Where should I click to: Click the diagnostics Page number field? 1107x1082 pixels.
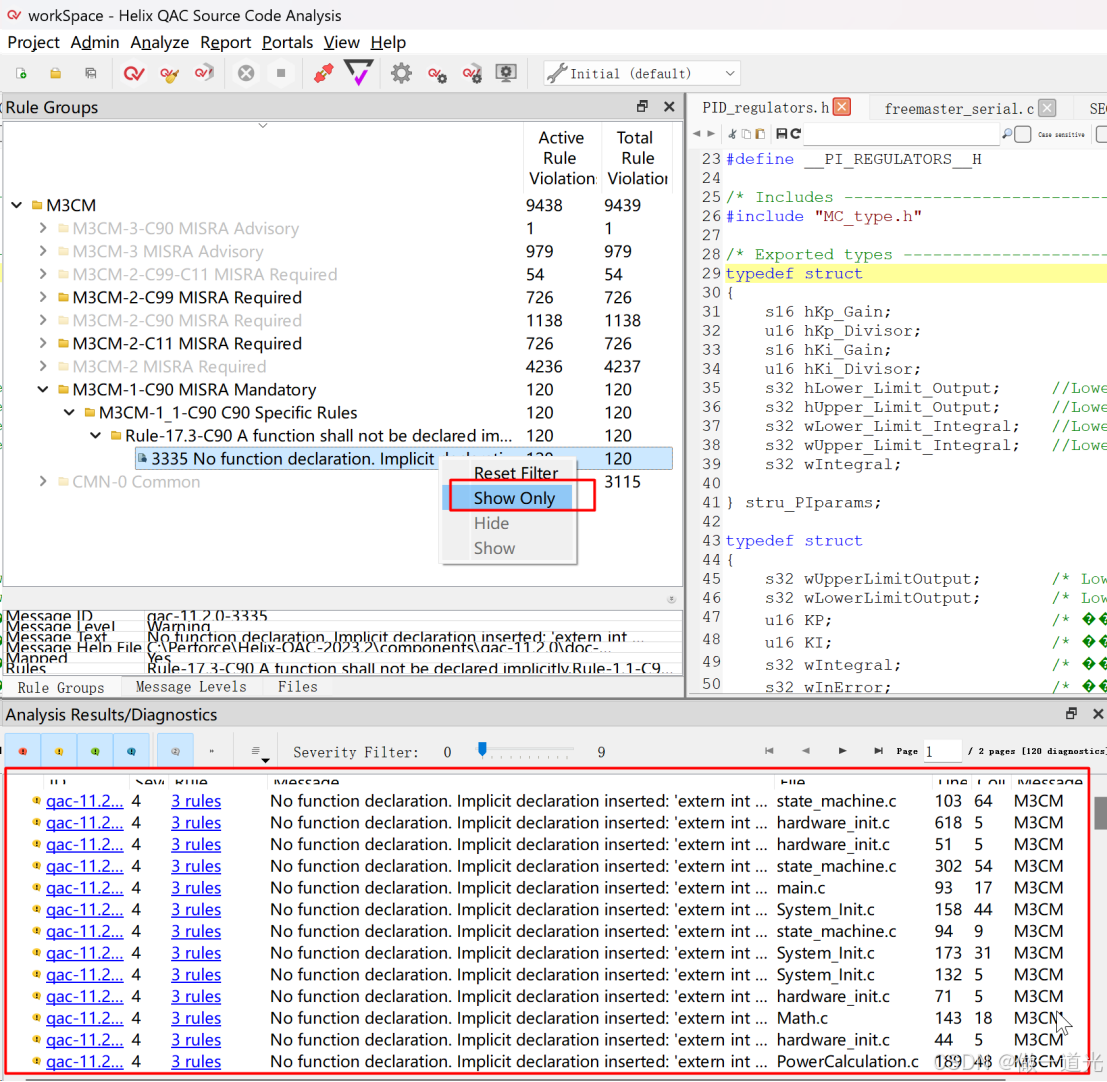point(943,752)
